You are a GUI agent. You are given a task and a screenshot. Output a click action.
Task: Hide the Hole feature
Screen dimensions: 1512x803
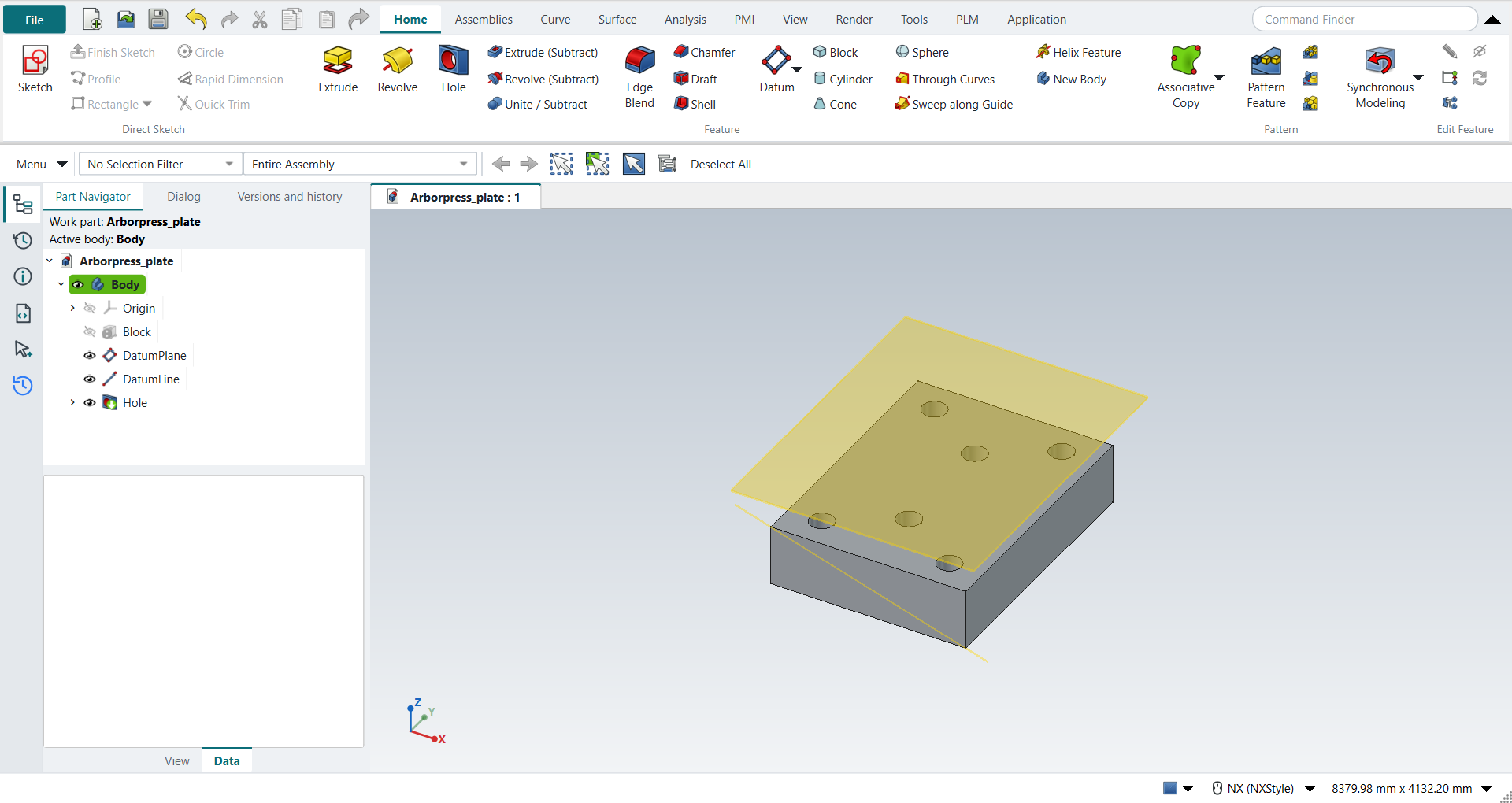[90, 402]
